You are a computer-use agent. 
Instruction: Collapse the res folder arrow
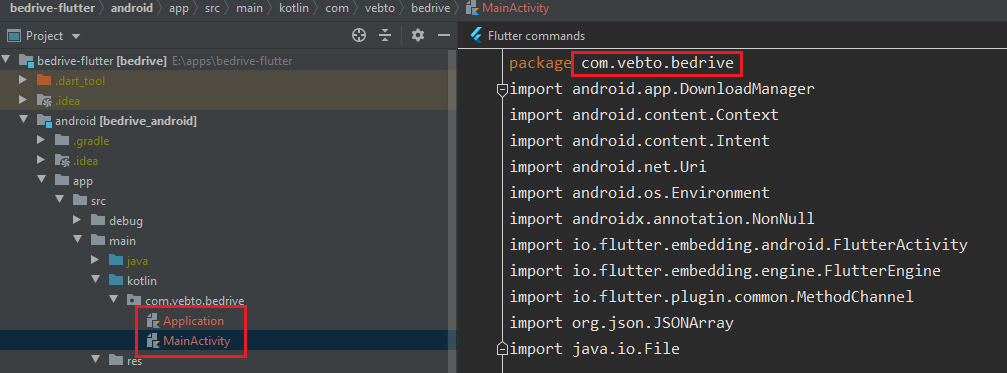tap(96, 360)
